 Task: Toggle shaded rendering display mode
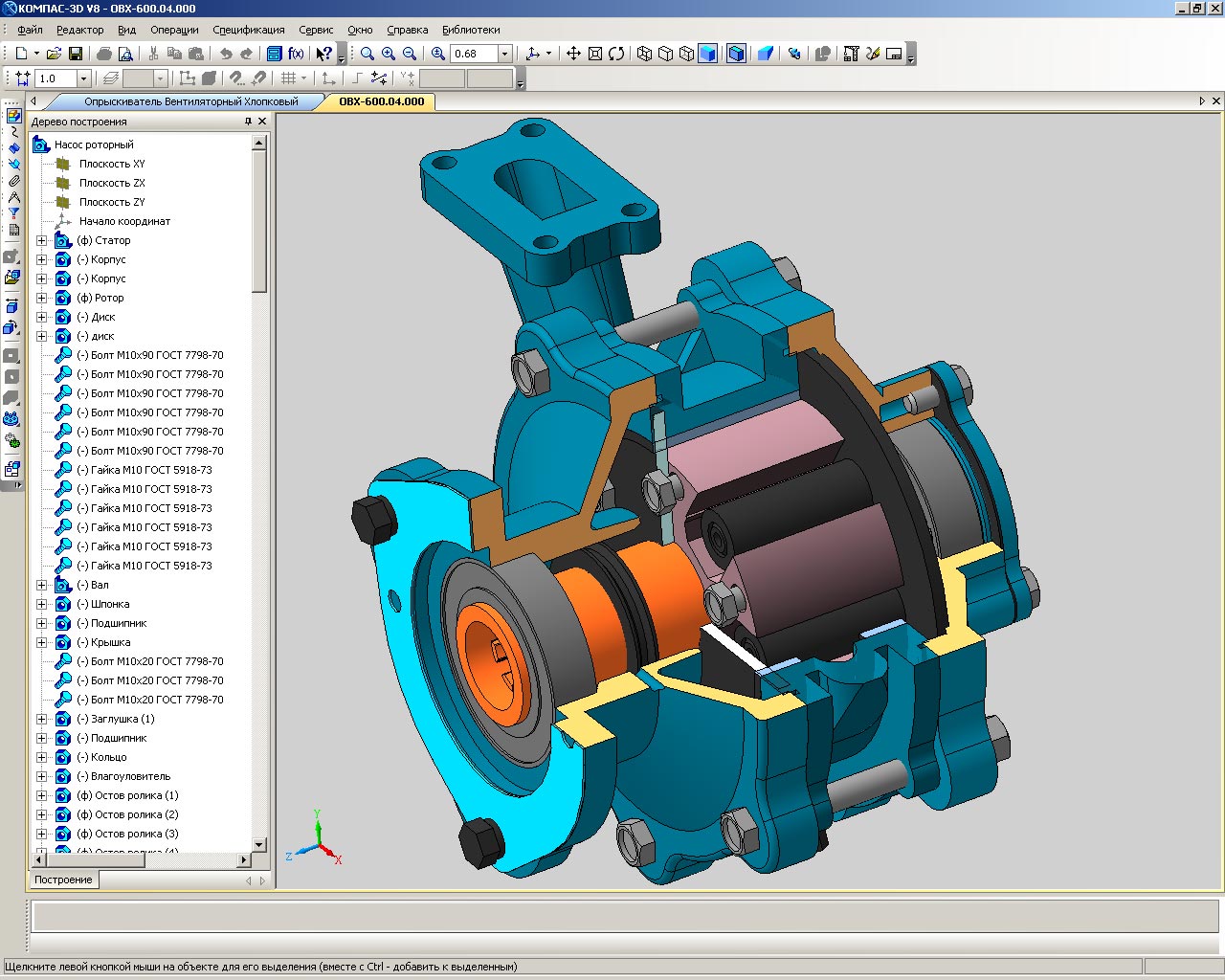707,54
